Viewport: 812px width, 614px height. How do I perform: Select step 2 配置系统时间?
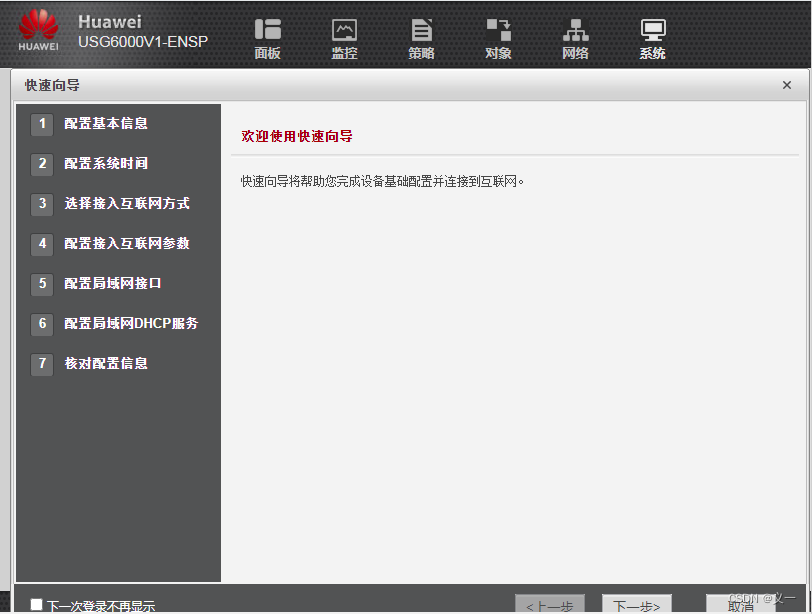[x=90, y=164]
